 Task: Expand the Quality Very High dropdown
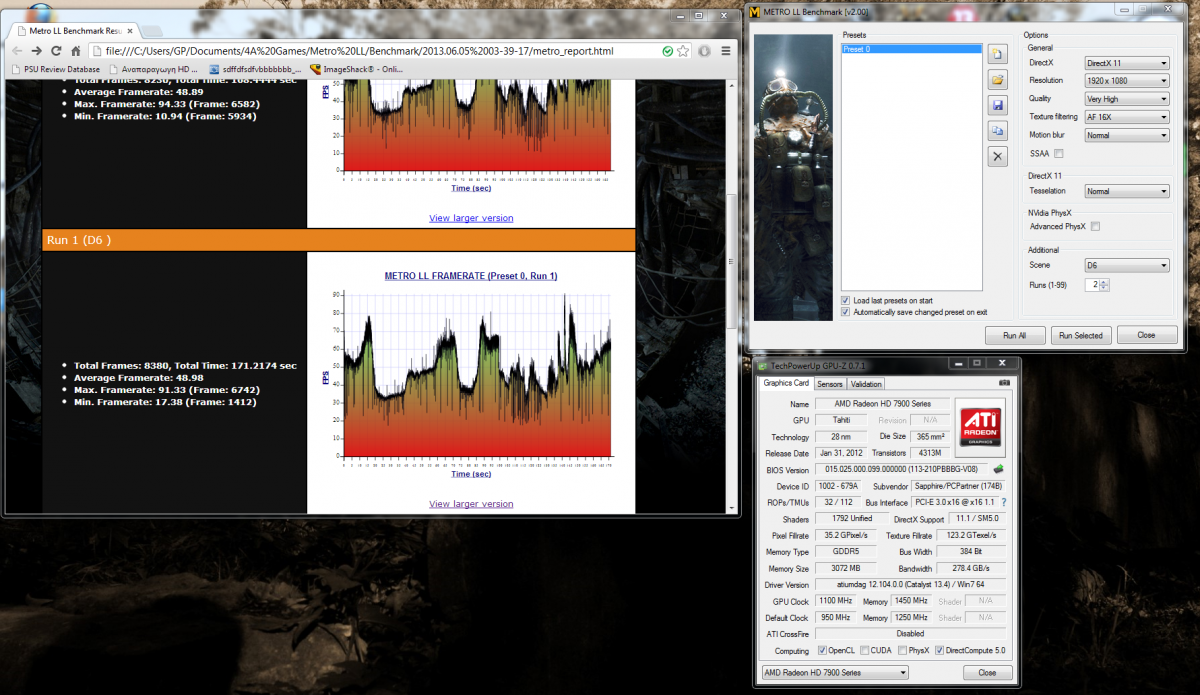click(1127, 99)
